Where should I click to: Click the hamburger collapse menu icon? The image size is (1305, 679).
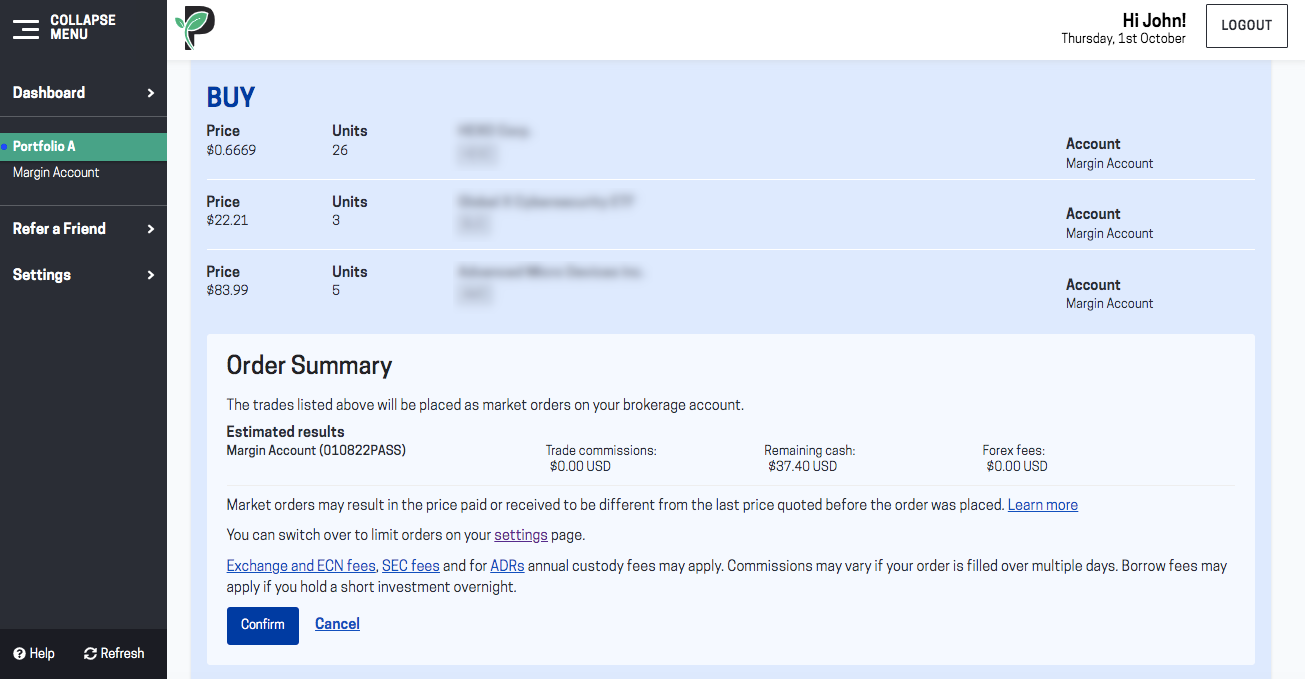(26, 28)
